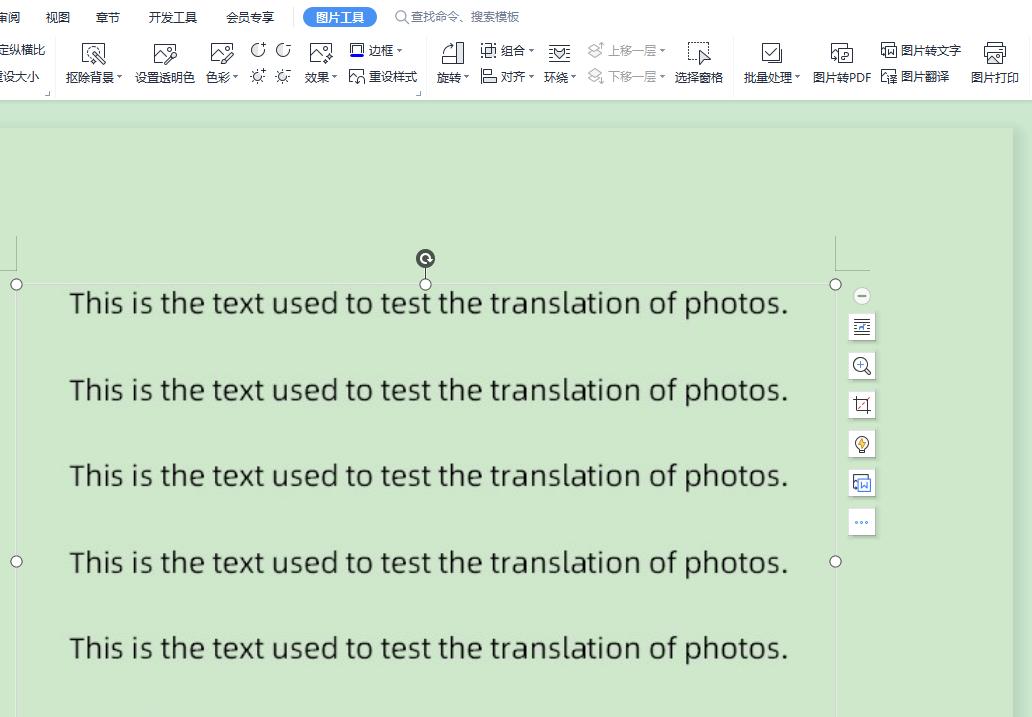Click the Picture Print (图片打印) icon
Screen dimensions: 1032x717
pos(994,63)
